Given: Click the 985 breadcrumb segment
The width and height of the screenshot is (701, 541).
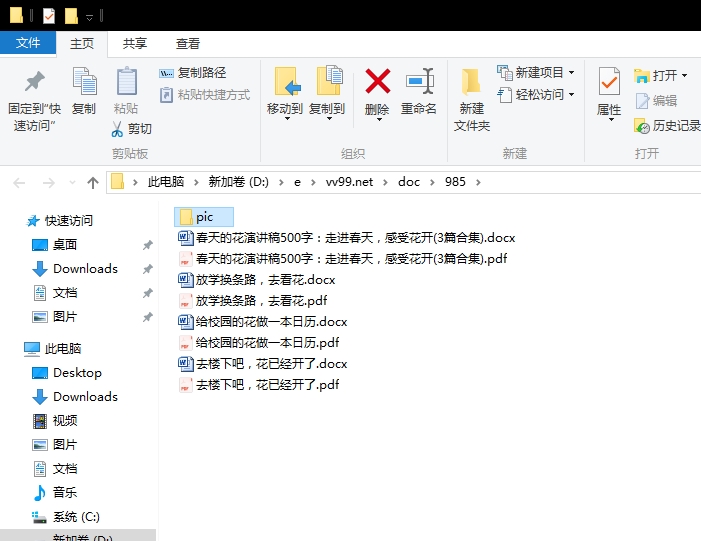Looking at the screenshot, I should (x=455, y=182).
